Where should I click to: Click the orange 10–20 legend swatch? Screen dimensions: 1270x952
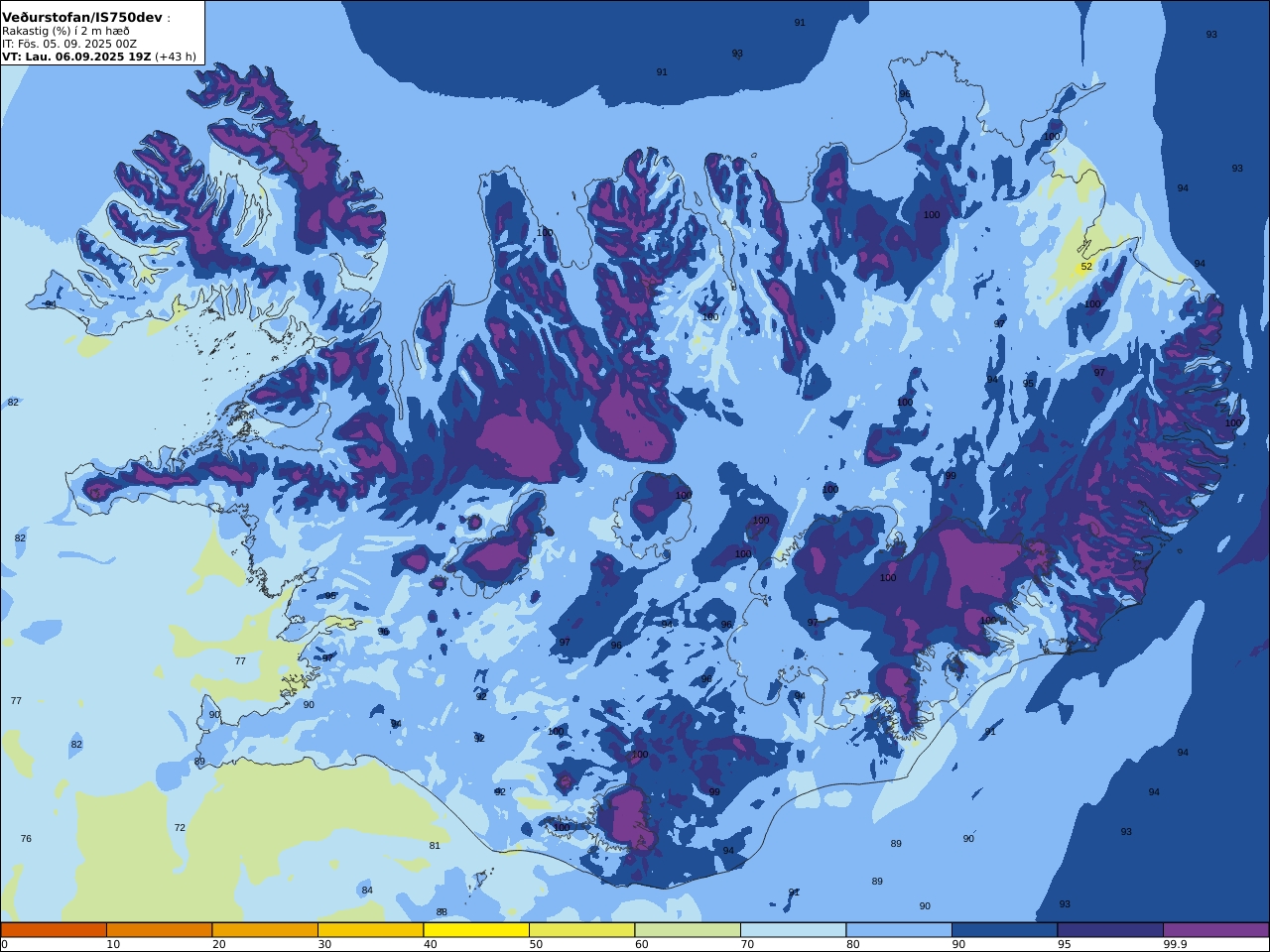click(x=159, y=930)
